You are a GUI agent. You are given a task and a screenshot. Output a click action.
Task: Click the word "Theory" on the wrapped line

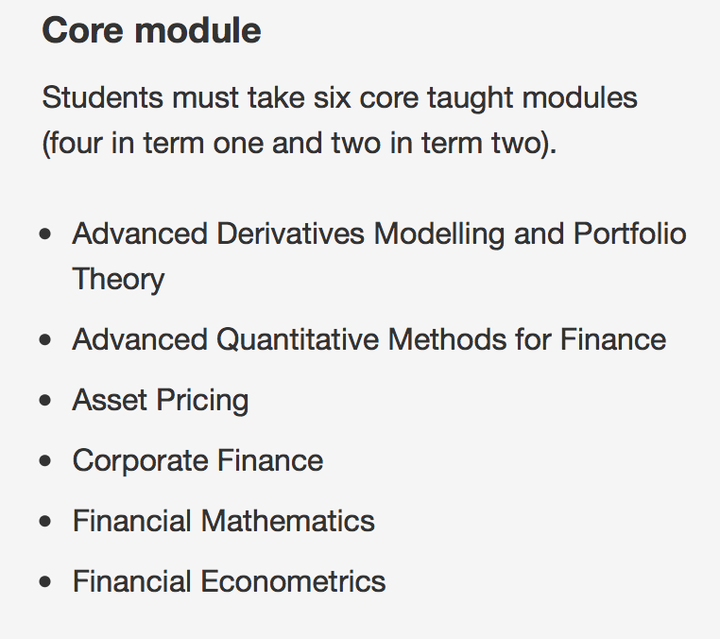[x=118, y=280]
